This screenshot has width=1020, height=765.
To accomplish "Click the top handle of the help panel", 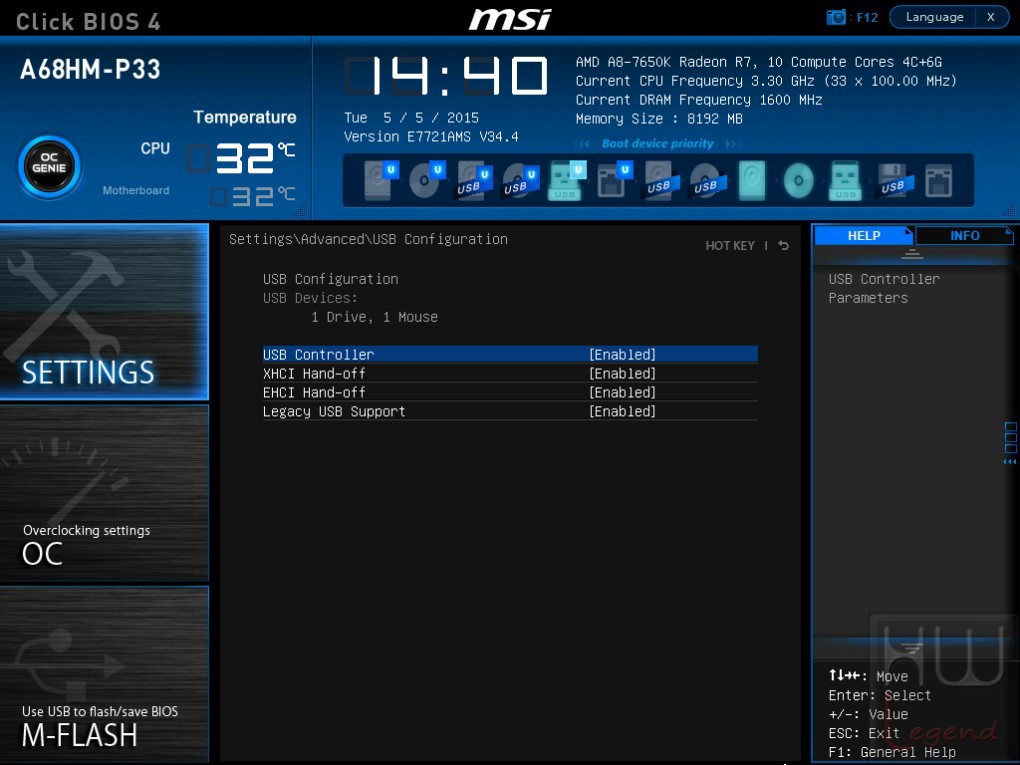I will [x=912, y=254].
